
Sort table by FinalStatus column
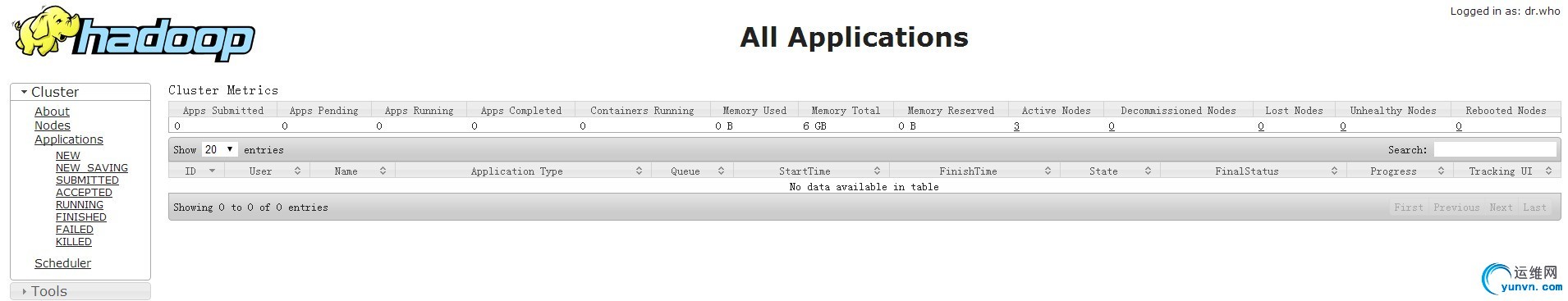[x=1253, y=171]
